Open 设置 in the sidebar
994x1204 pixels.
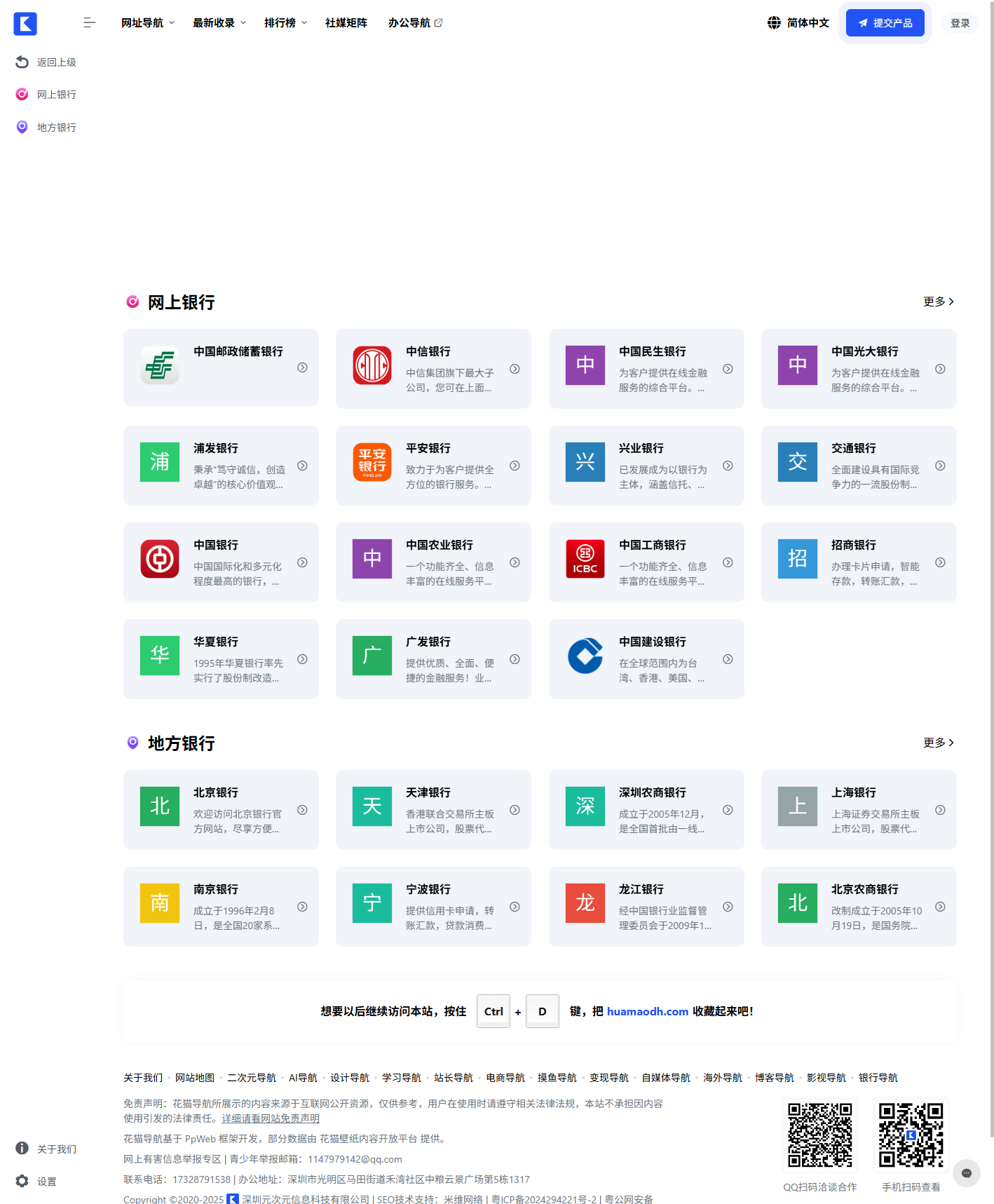click(46, 1182)
